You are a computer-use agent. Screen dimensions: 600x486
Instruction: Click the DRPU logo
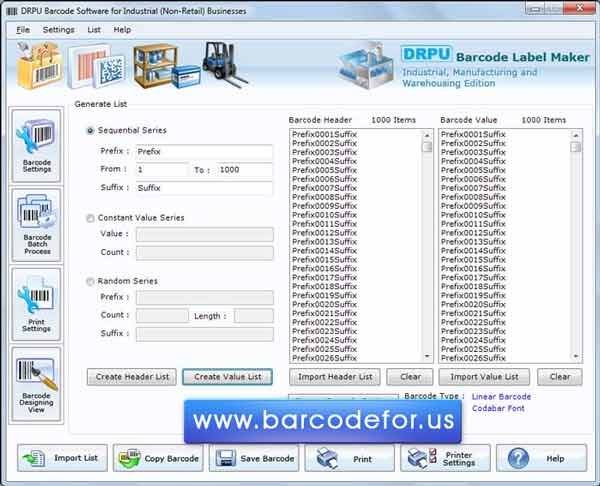426,54
